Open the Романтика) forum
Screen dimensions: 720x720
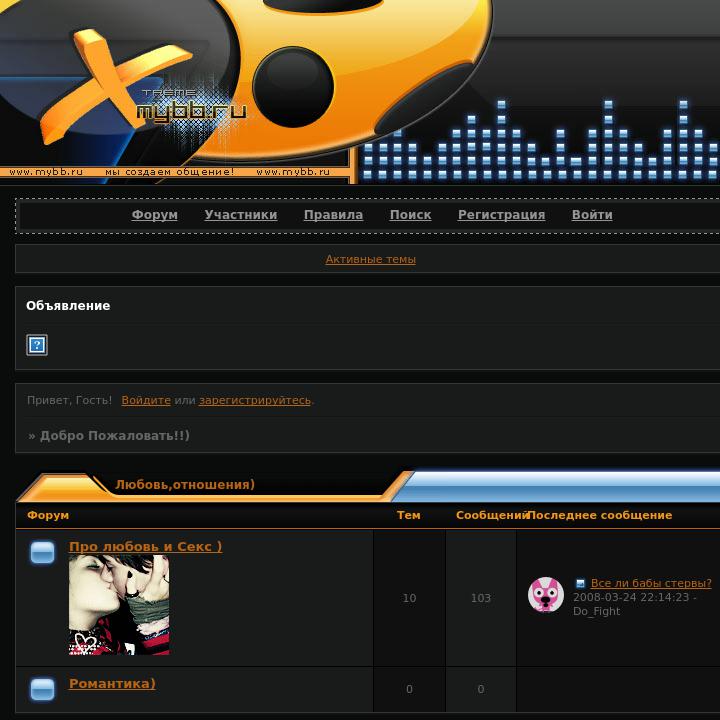(x=112, y=683)
